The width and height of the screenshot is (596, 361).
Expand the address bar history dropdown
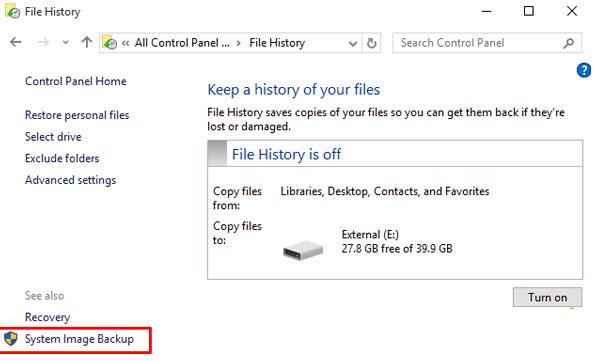click(353, 43)
